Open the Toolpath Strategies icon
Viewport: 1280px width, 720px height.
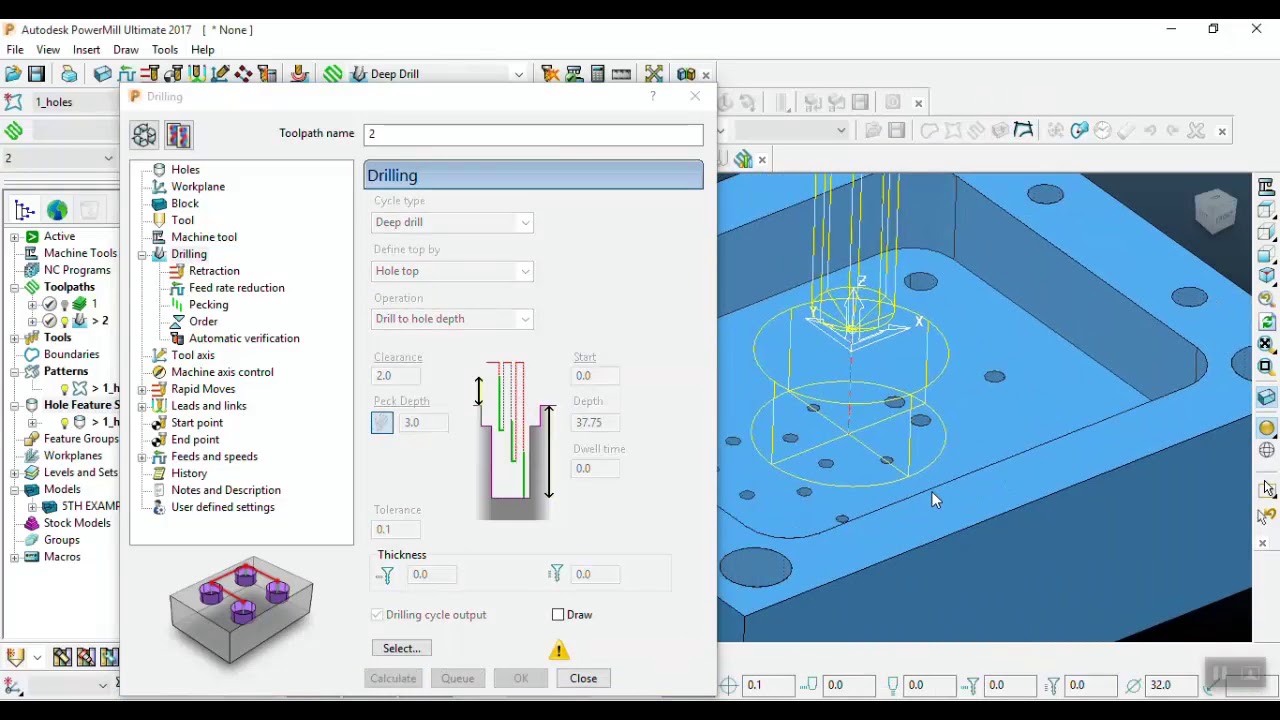[x=333, y=74]
